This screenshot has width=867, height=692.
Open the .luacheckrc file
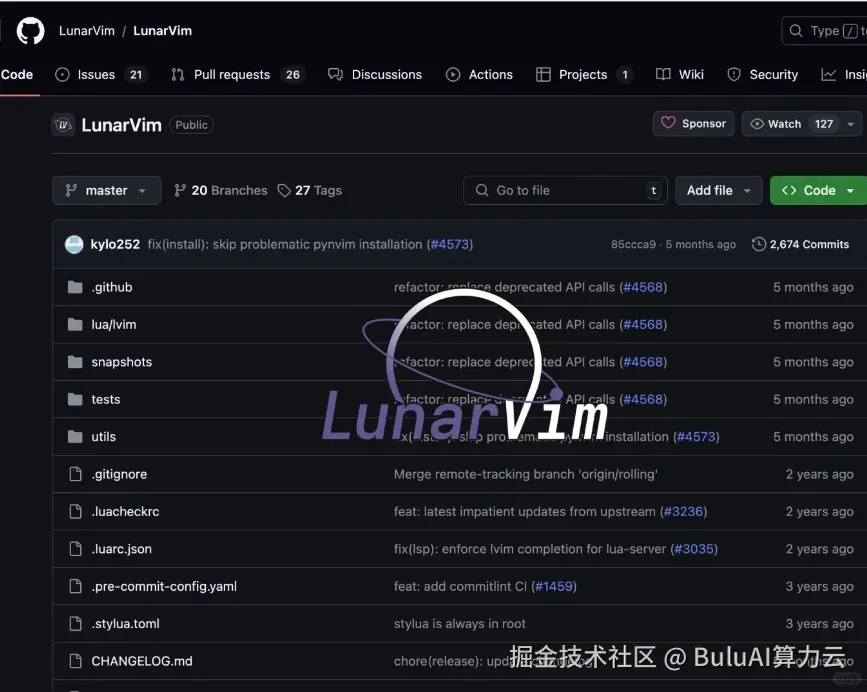tap(126, 512)
